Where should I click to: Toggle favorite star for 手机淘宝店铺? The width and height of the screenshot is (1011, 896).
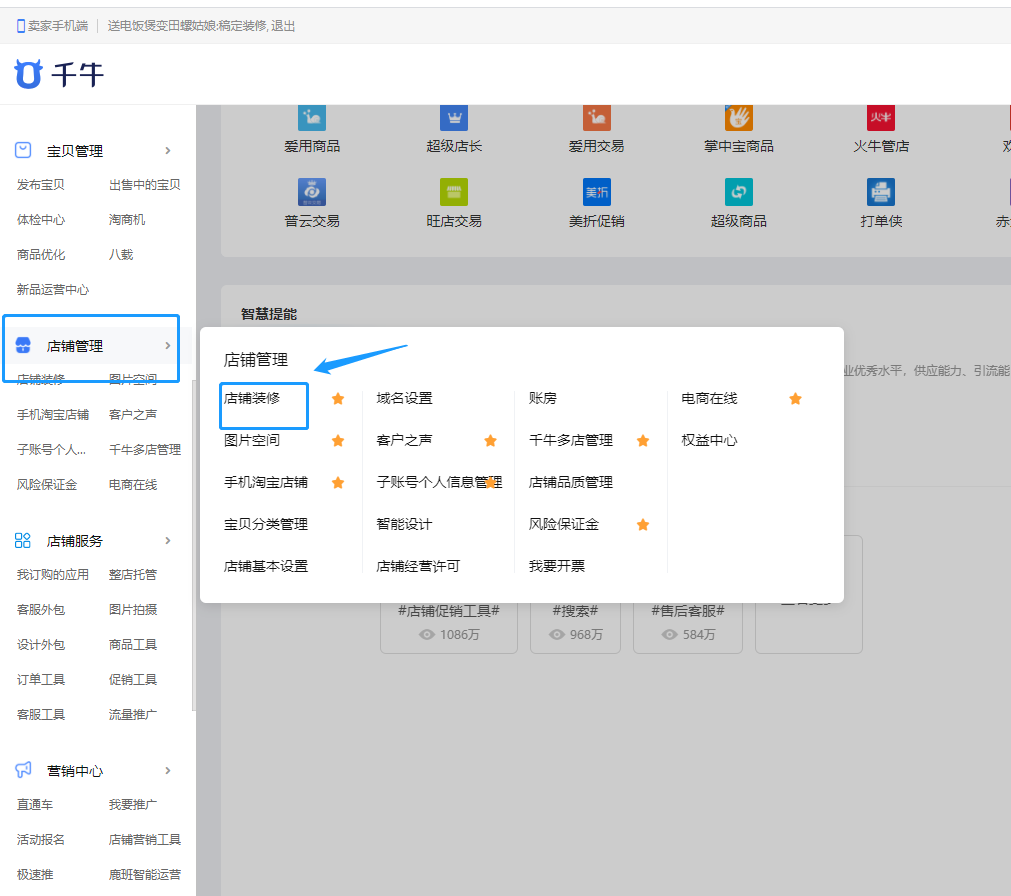click(x=338, y=483)
